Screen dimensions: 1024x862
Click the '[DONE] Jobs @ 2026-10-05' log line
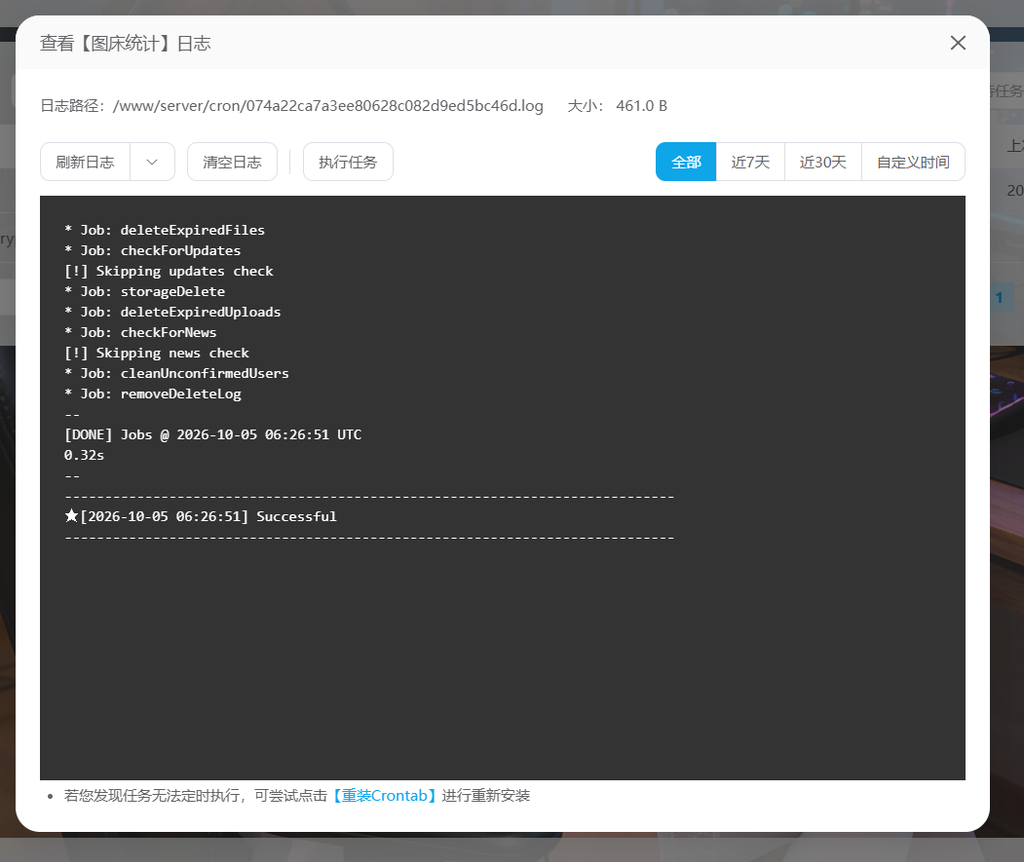point(213,435)
